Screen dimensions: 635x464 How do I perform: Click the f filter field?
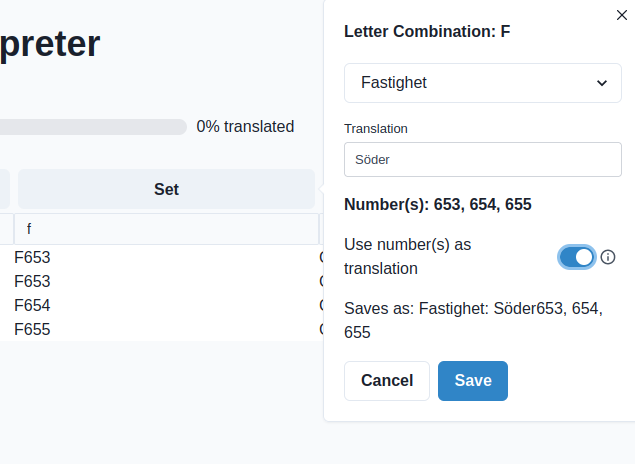(x=166, y=229)
